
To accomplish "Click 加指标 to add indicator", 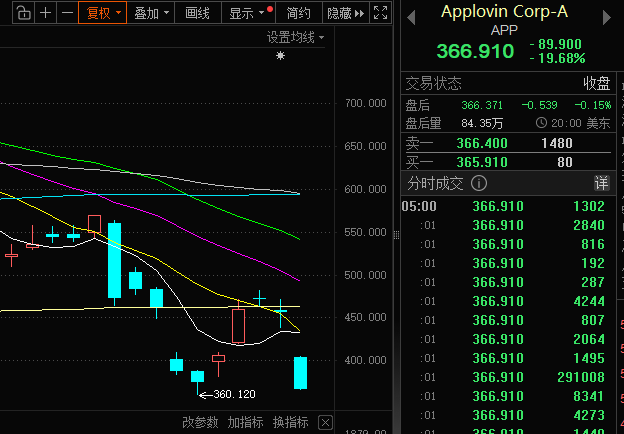I will pyautogui.click(x=246, y=422).
